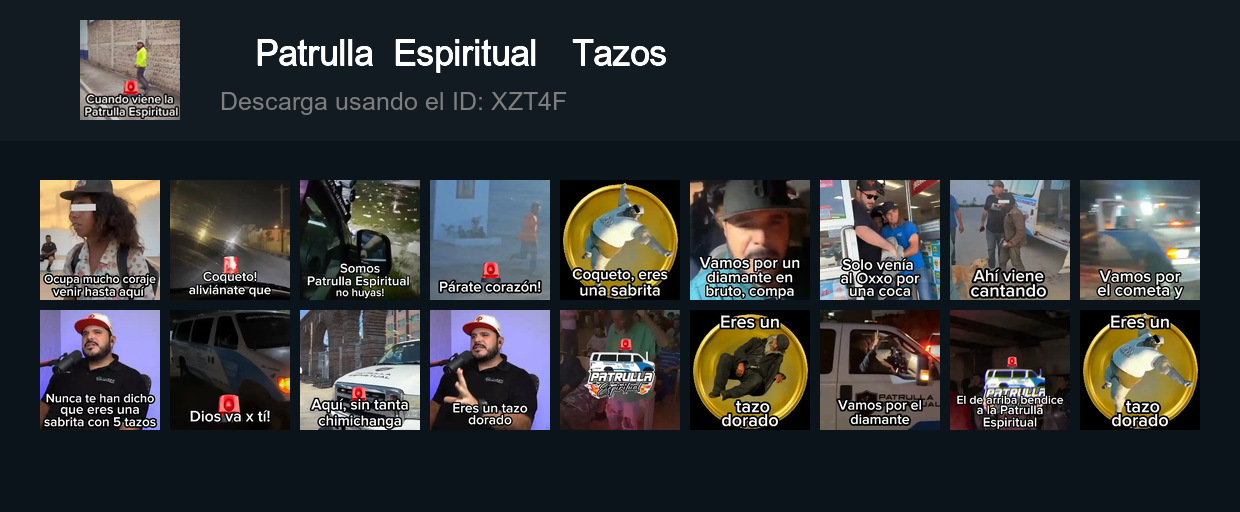This screenshot has width=1240, height=512.
Task: Open the 'Nunca te han dicho que eres una sabrita' sticker
Action: [x=100, y=370]
